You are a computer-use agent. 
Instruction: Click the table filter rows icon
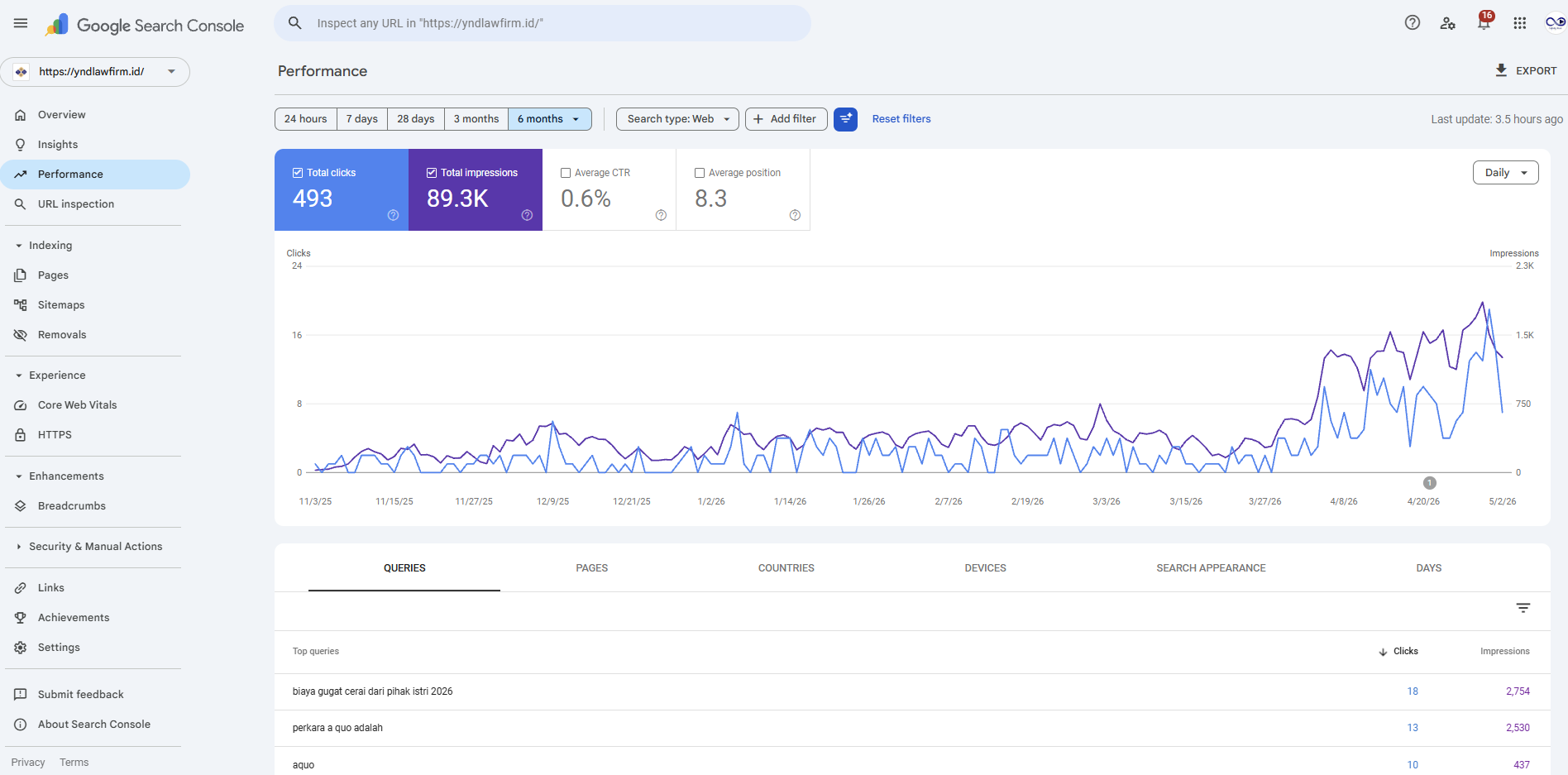[1523, 608]
